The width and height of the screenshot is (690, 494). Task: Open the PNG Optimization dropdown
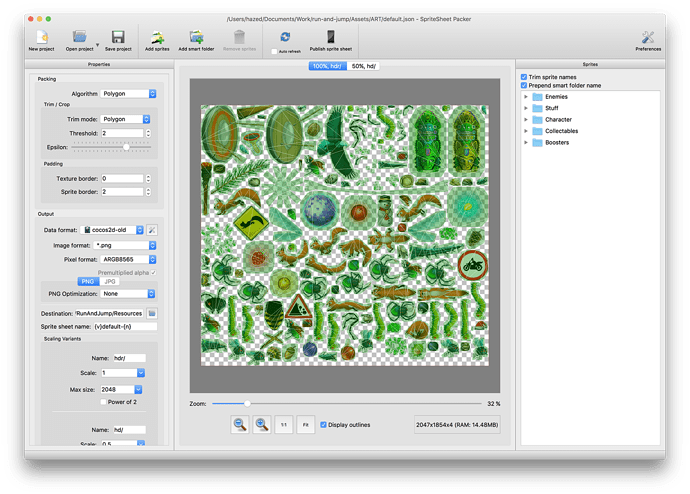[x=128, y=294]
